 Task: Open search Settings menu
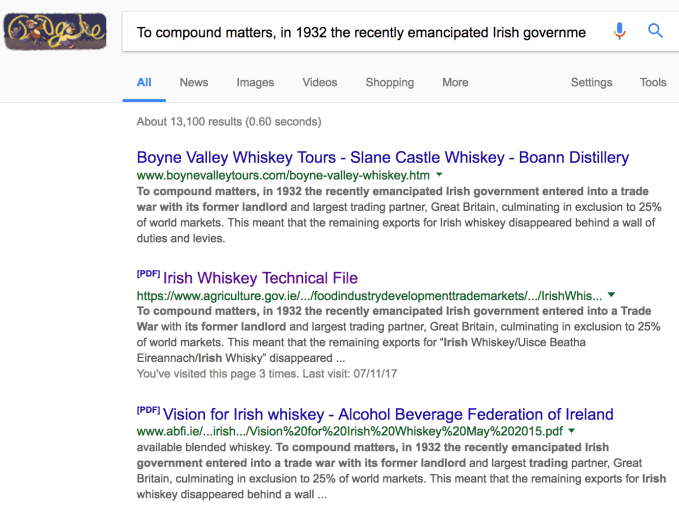pyautogui.click(x=591, y=82)
